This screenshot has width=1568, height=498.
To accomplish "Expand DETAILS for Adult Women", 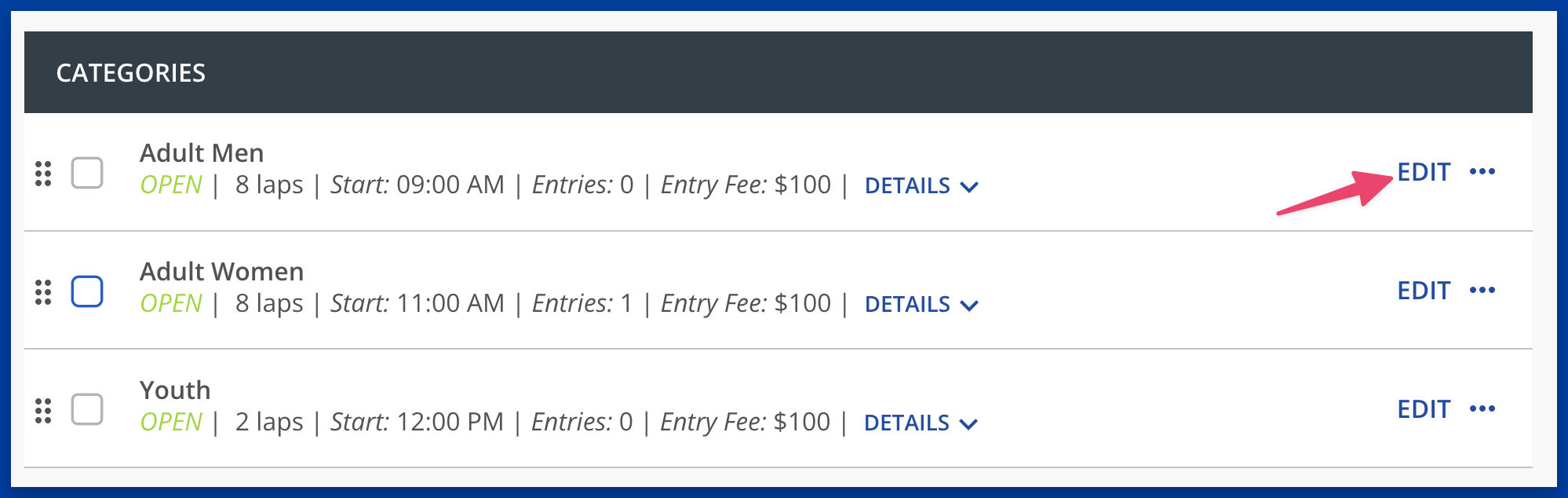I will 921,305.
